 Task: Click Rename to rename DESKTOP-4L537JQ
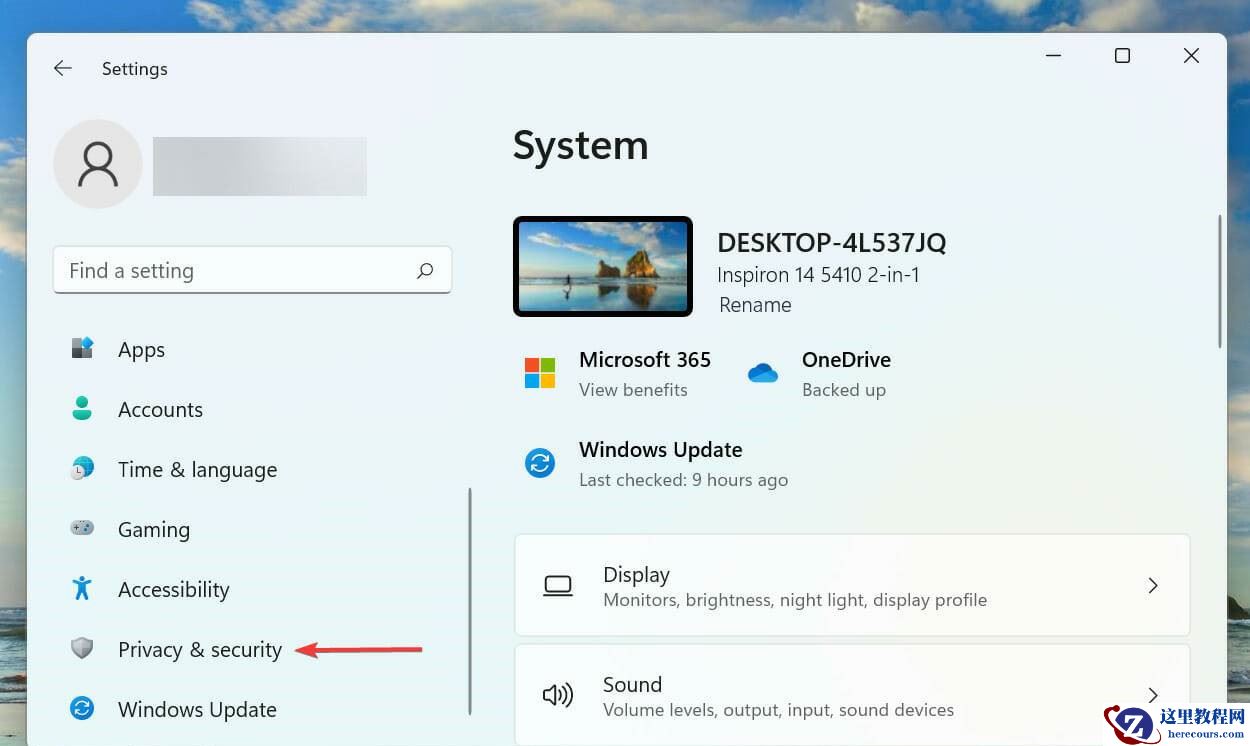click(x=755, y=305)
